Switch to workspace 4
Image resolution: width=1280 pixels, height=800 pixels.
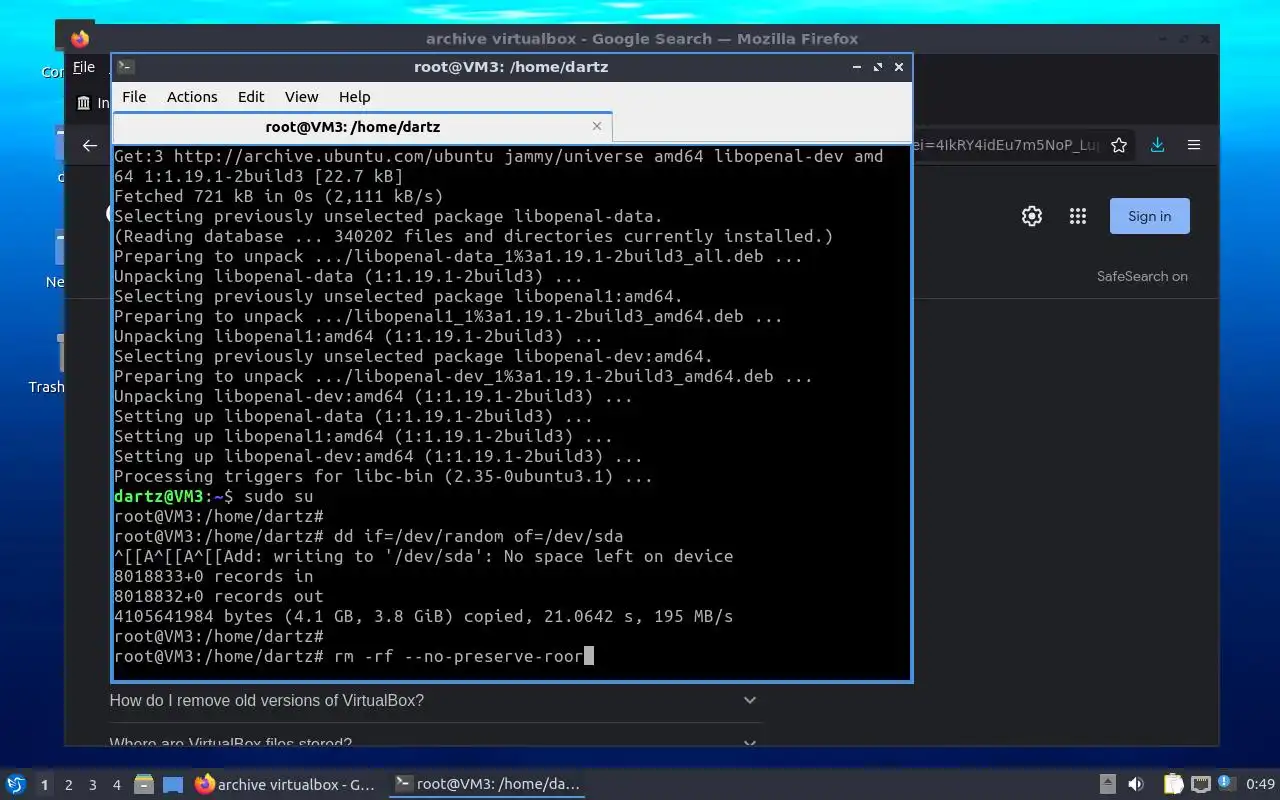117,785
